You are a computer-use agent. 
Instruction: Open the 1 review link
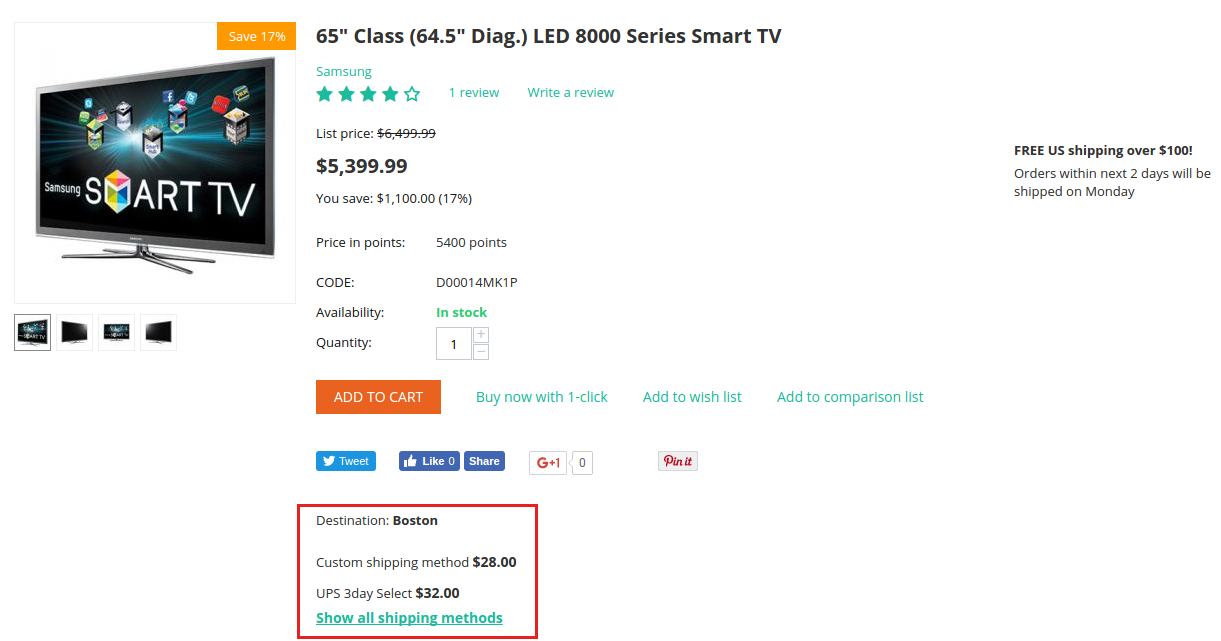pos(474,93)
